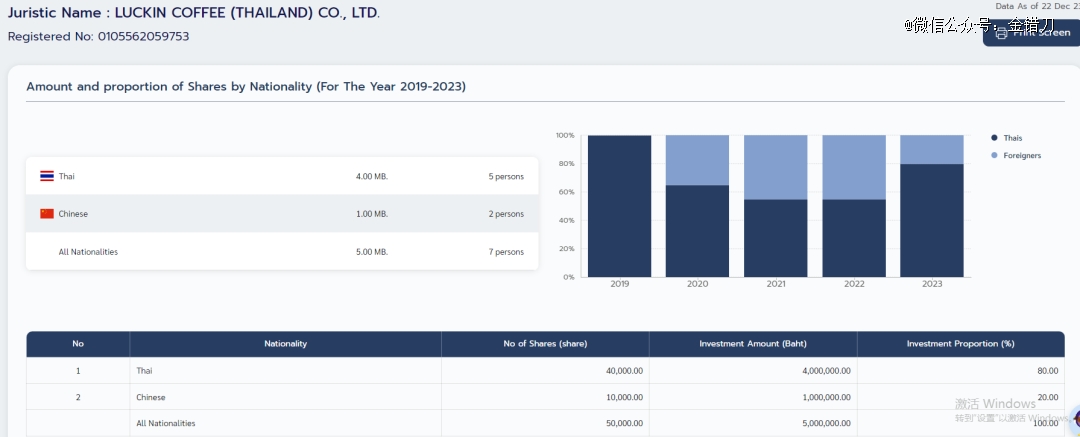The height and width of the screenshot is (437, 1080).
Task: Click the No of Shares column header
Action: 546,344
